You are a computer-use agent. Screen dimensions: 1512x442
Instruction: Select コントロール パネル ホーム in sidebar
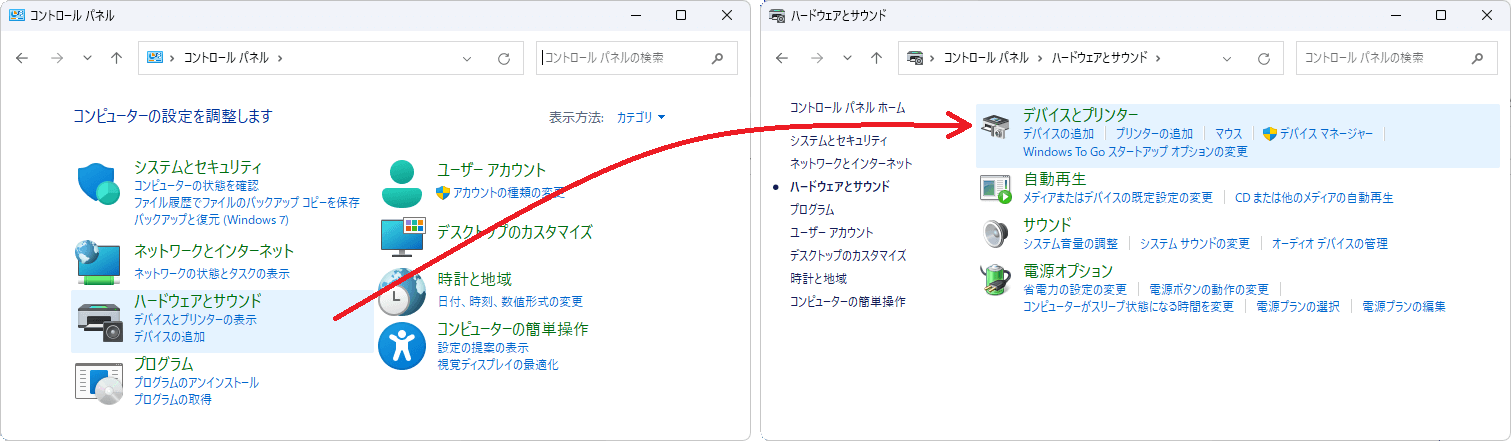pos(847,107)
